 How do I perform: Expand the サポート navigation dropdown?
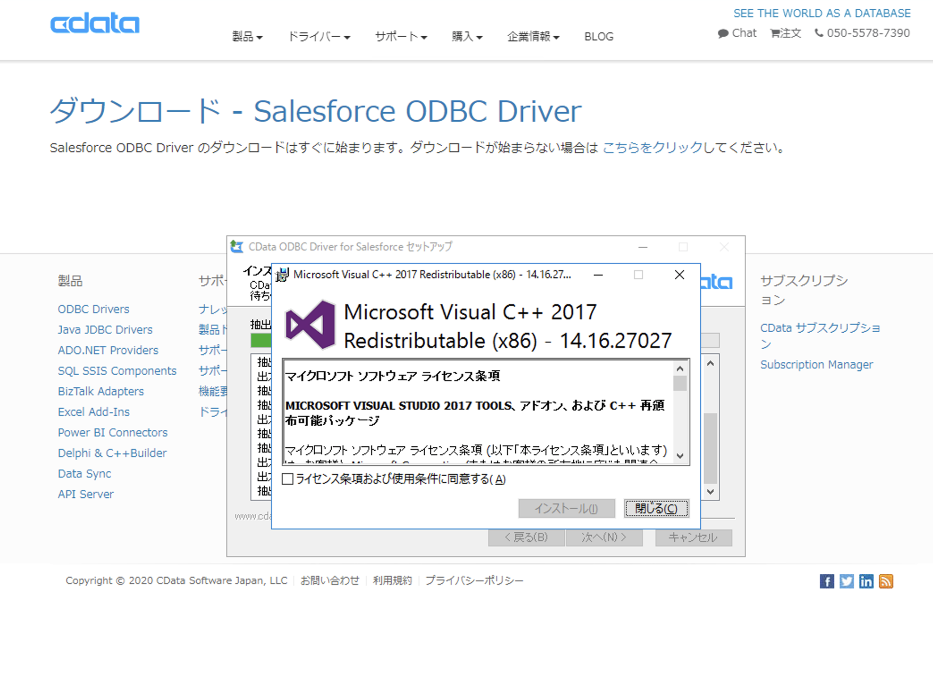(401, 36)
